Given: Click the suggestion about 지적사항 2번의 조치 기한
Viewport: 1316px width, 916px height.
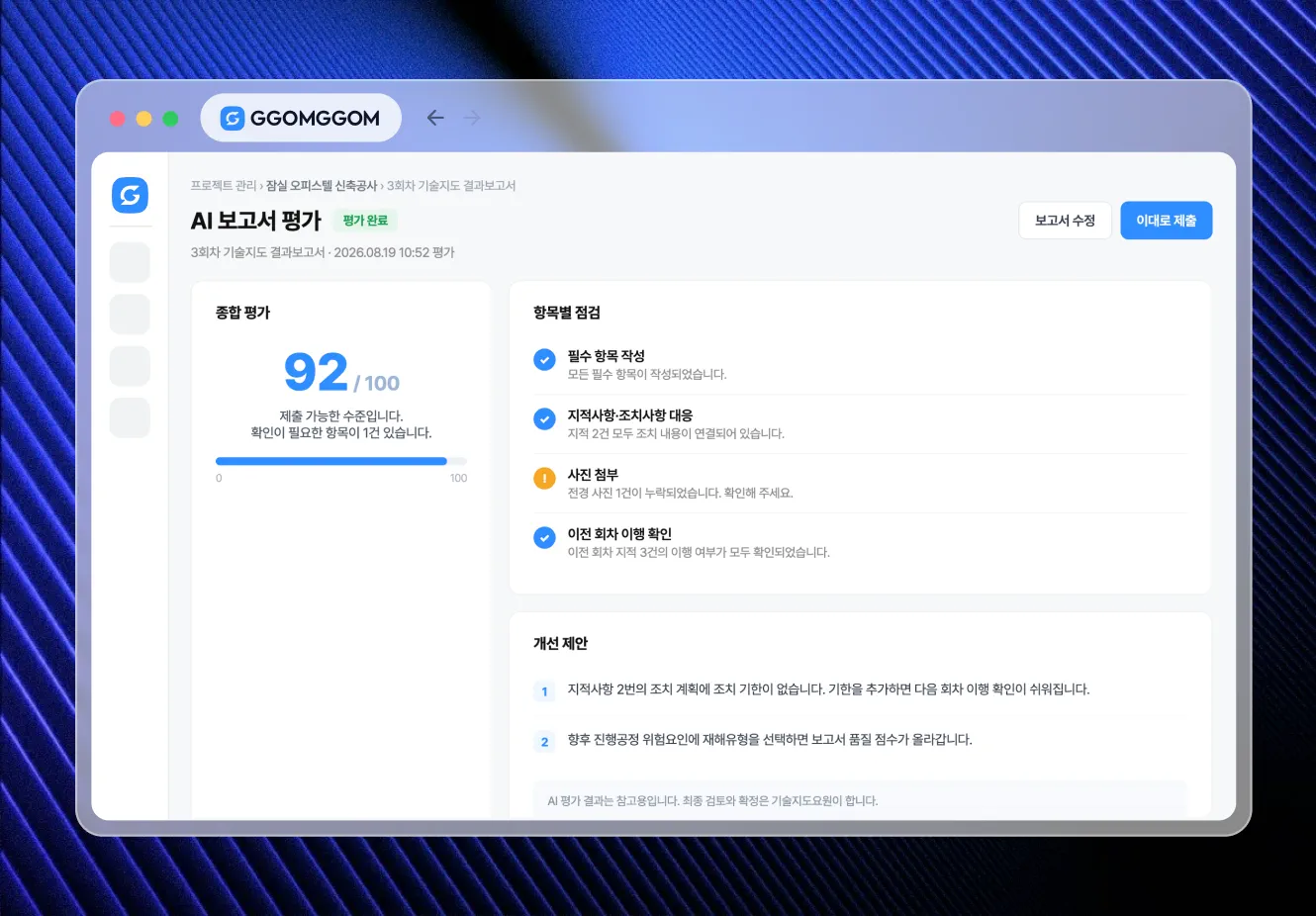Looking at the screenshot, I should (828, 689).
